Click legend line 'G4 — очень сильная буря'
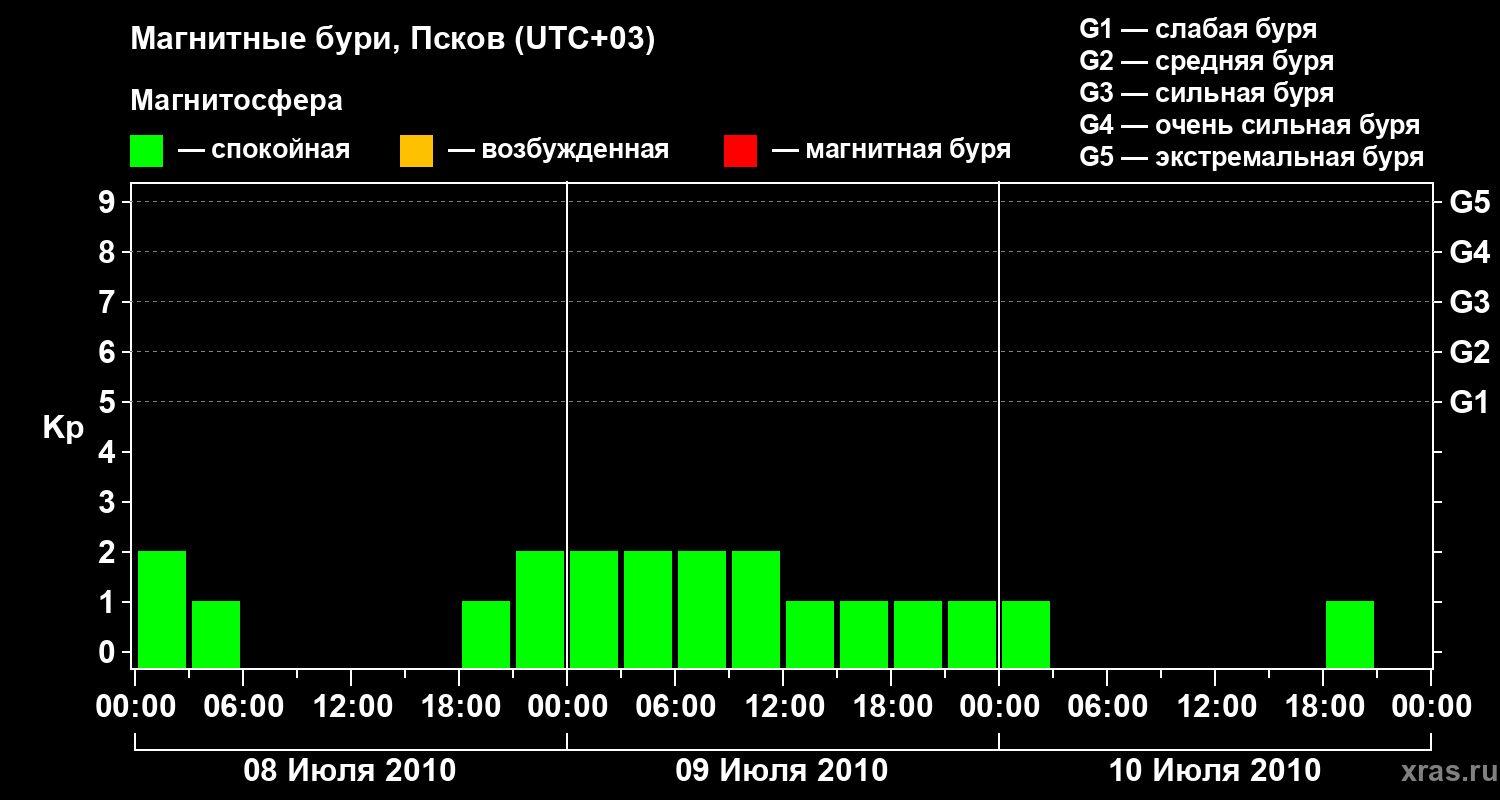1500x800 pixels. [1249, 125]
